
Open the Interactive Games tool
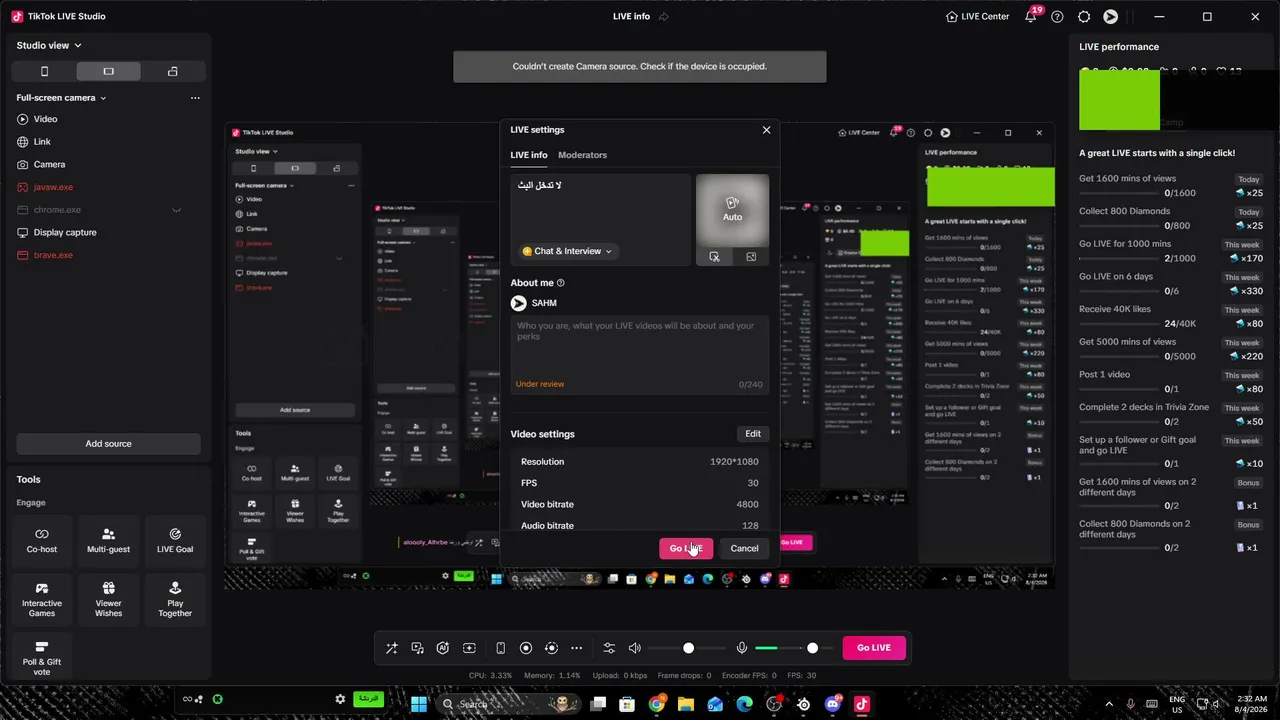pyautogui.click(x=42, y=599)
